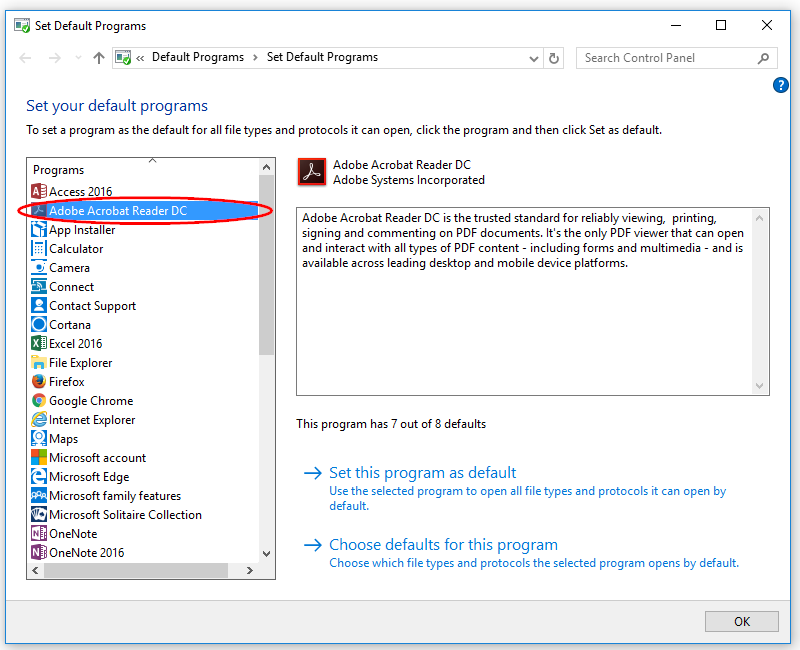
Task: Refresh the Set Default Programs page
Action: (x=554, y=58)
